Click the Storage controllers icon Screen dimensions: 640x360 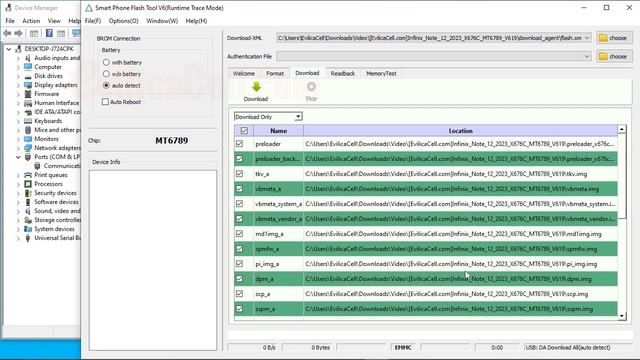point(28,220)
